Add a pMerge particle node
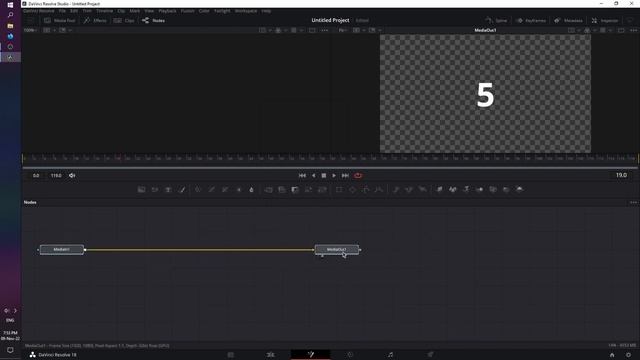Screen dimensions: 640x360 coord(409,189)
